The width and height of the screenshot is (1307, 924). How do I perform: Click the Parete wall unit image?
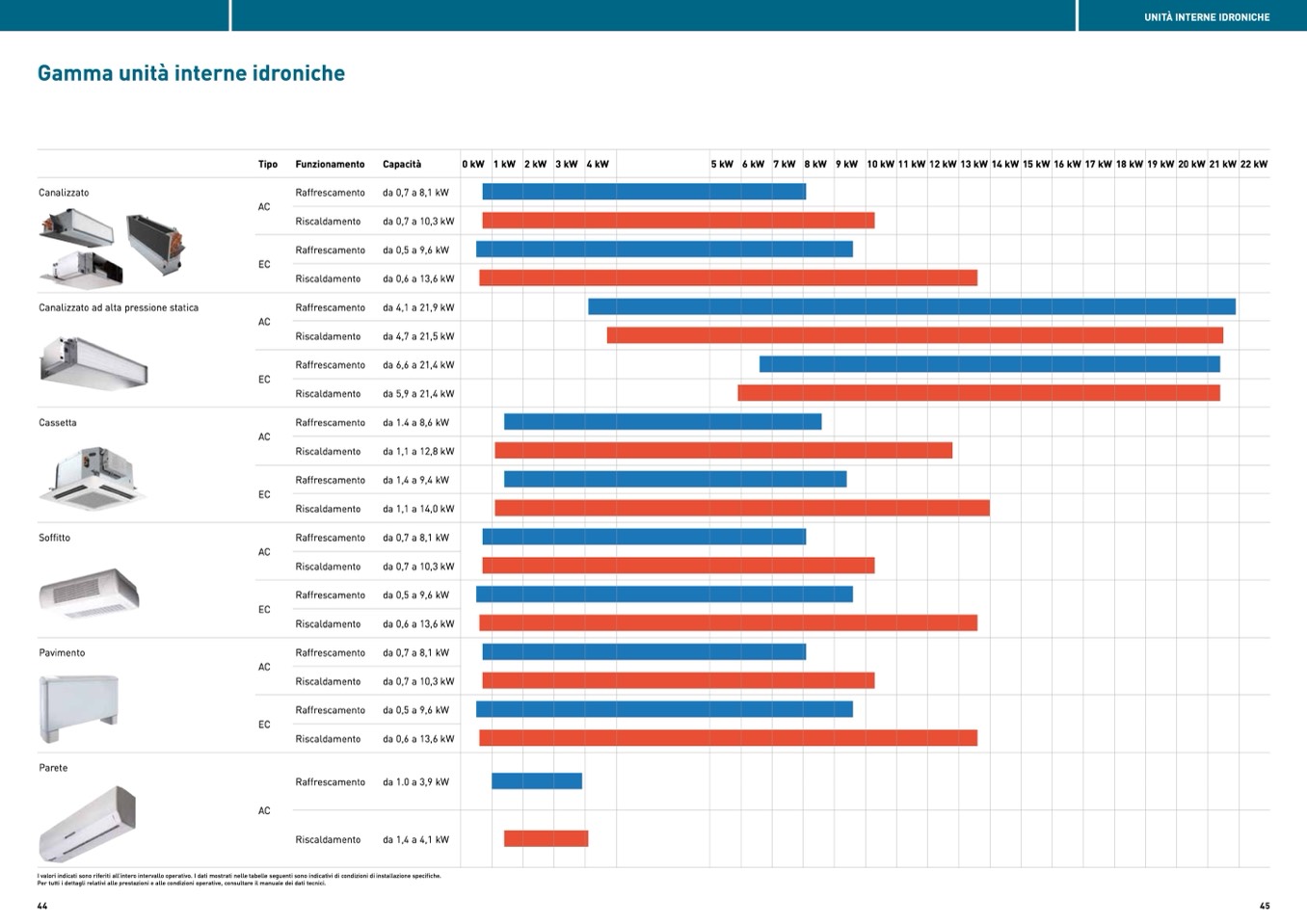(88, 823)
